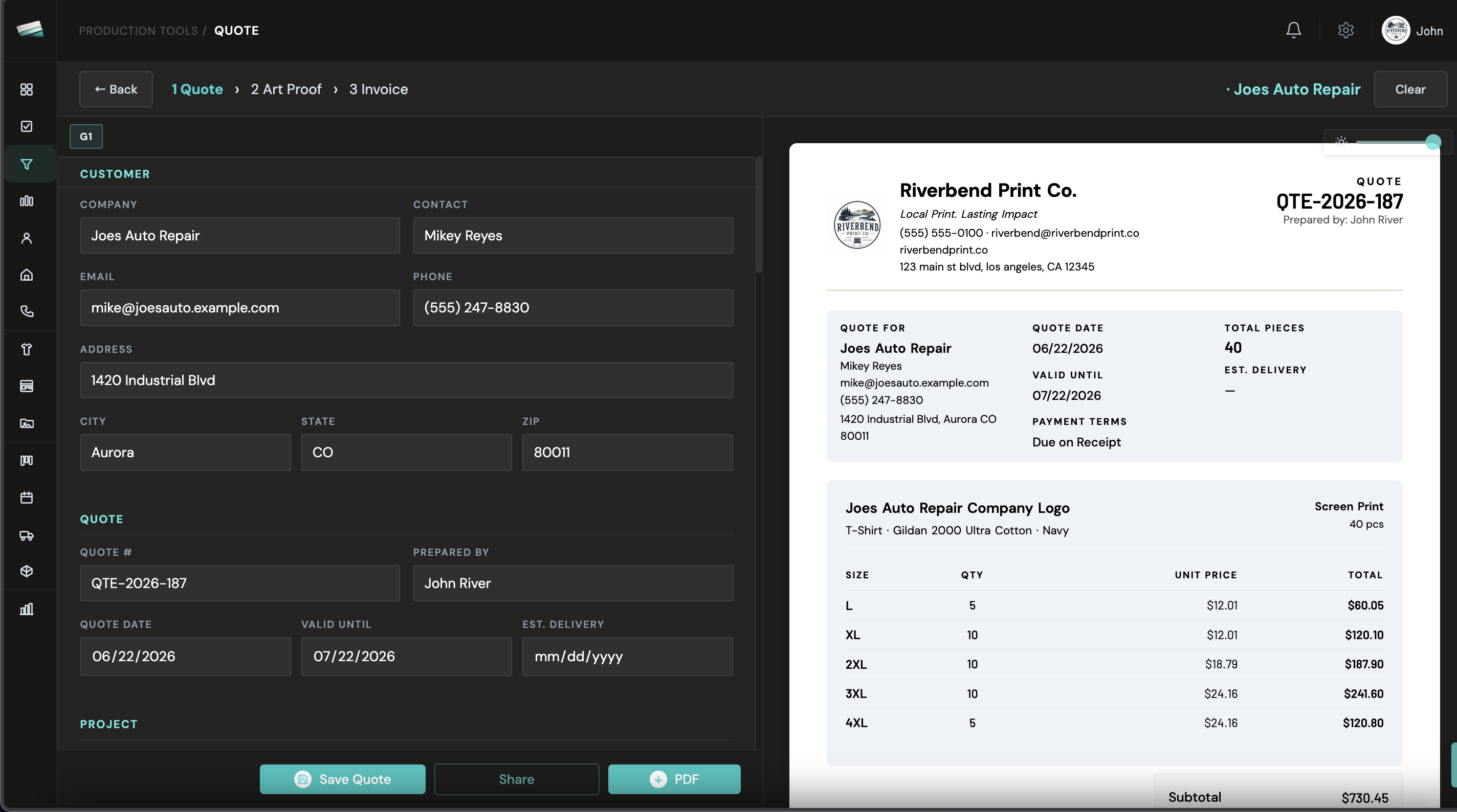Open the notifications bell
Screen dimensions: 1457x812
[1293, 31]
